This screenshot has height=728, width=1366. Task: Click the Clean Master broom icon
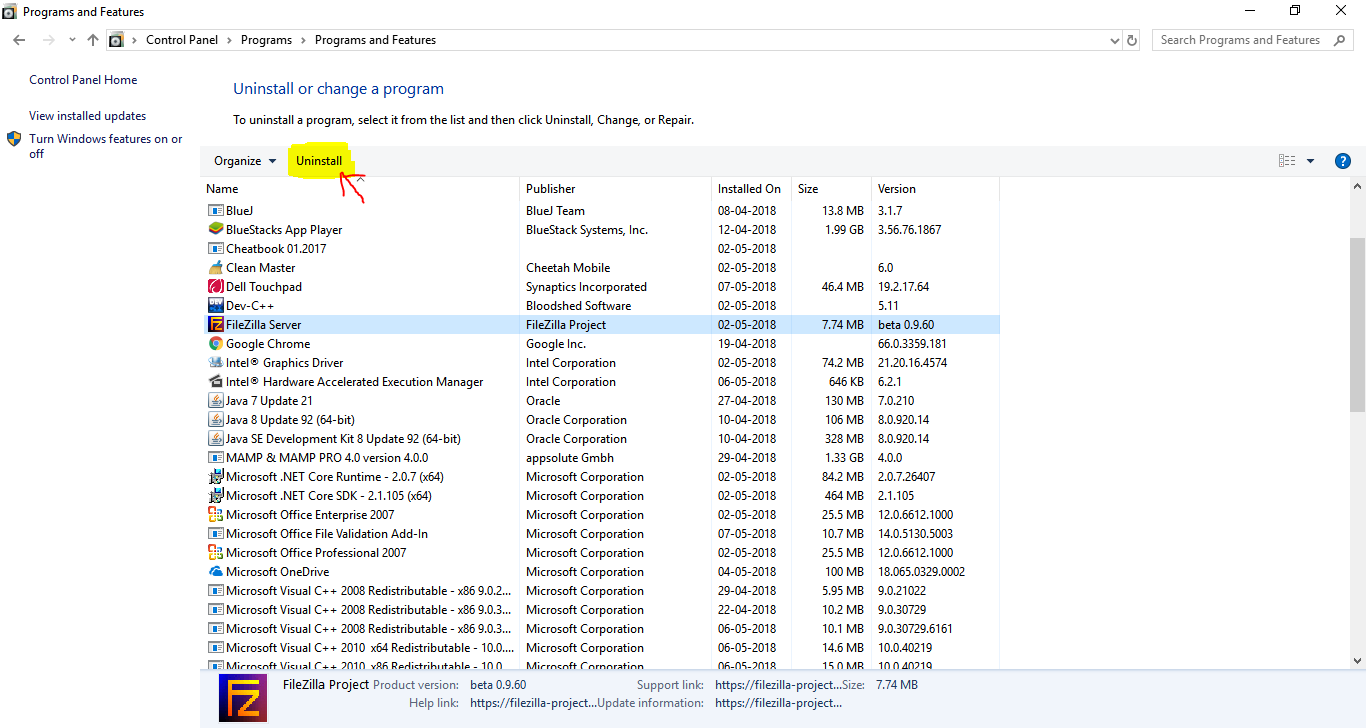215,268
